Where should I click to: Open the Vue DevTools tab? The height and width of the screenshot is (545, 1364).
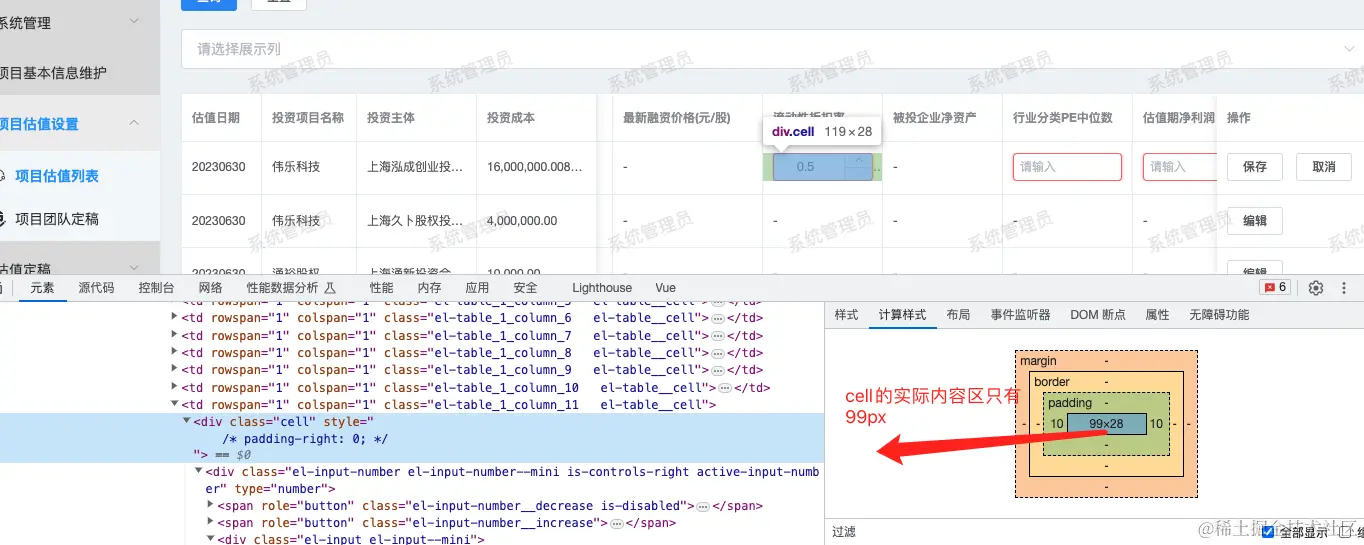tap(665, 288)
